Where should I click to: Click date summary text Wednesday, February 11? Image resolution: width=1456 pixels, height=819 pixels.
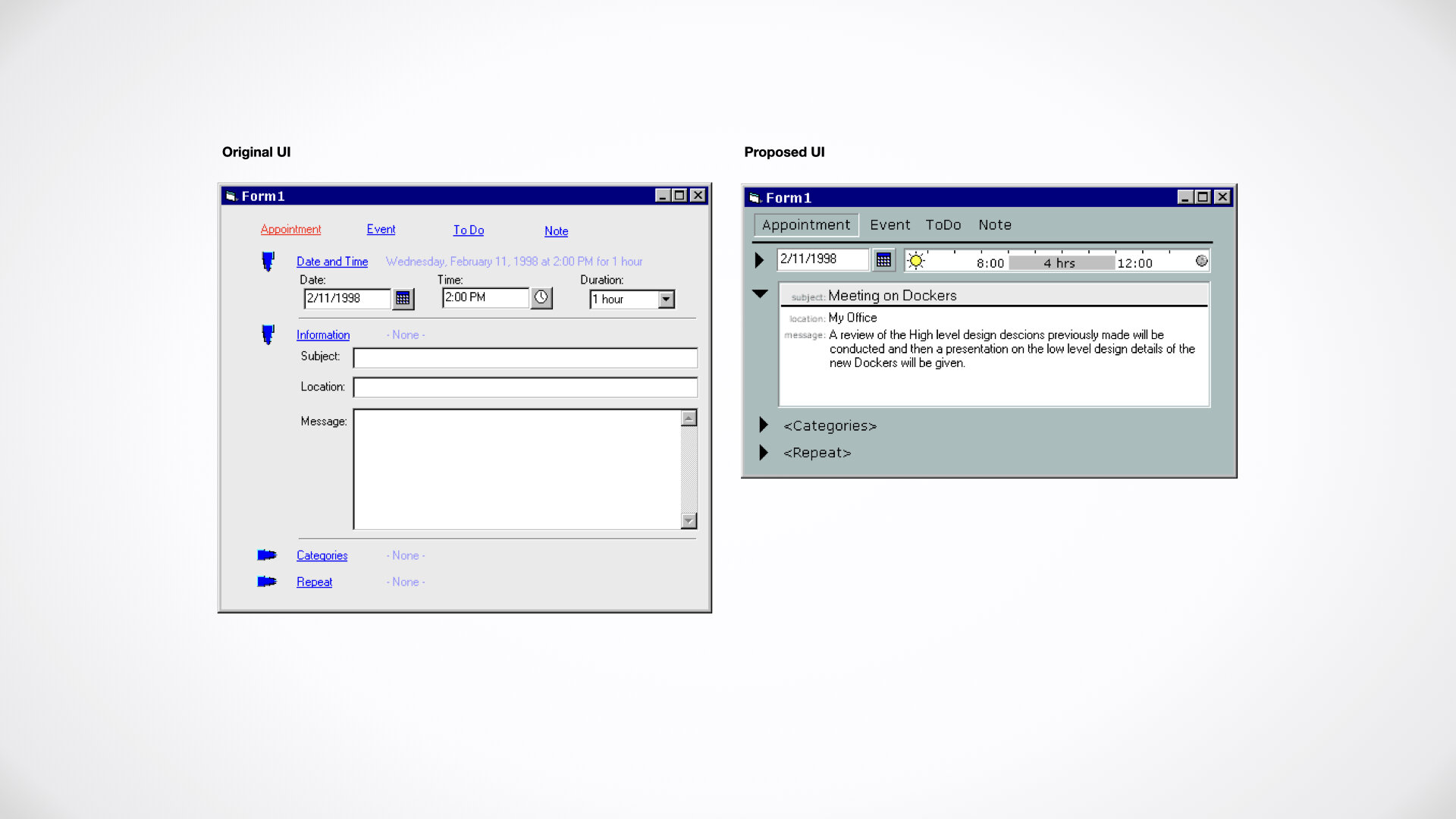click(x=514, y=262)
